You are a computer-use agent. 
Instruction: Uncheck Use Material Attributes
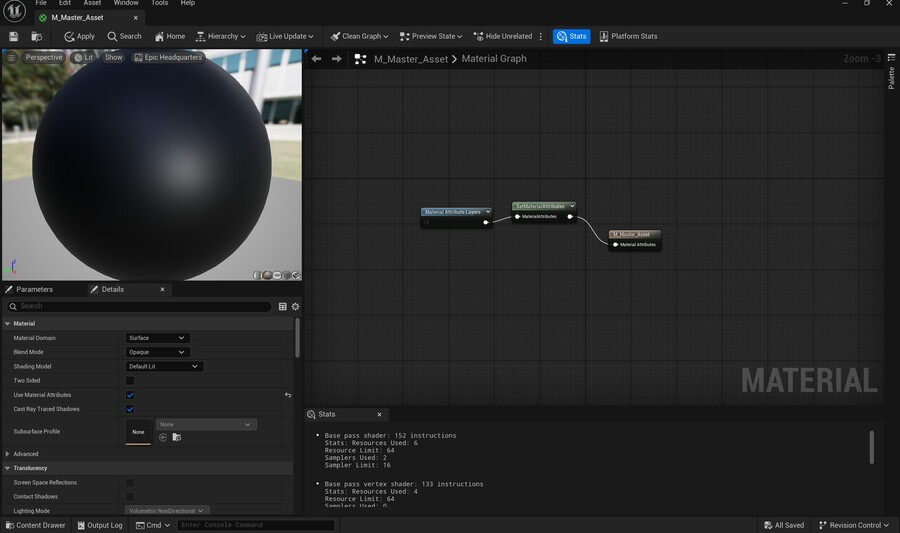pyautogui.click(x=130, y=395)
